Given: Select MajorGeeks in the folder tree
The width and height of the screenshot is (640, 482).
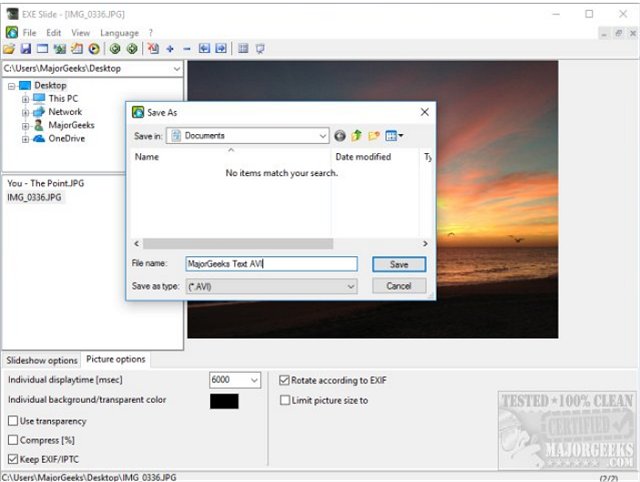Looking at the screenshot, I should [x=71, y=125].
